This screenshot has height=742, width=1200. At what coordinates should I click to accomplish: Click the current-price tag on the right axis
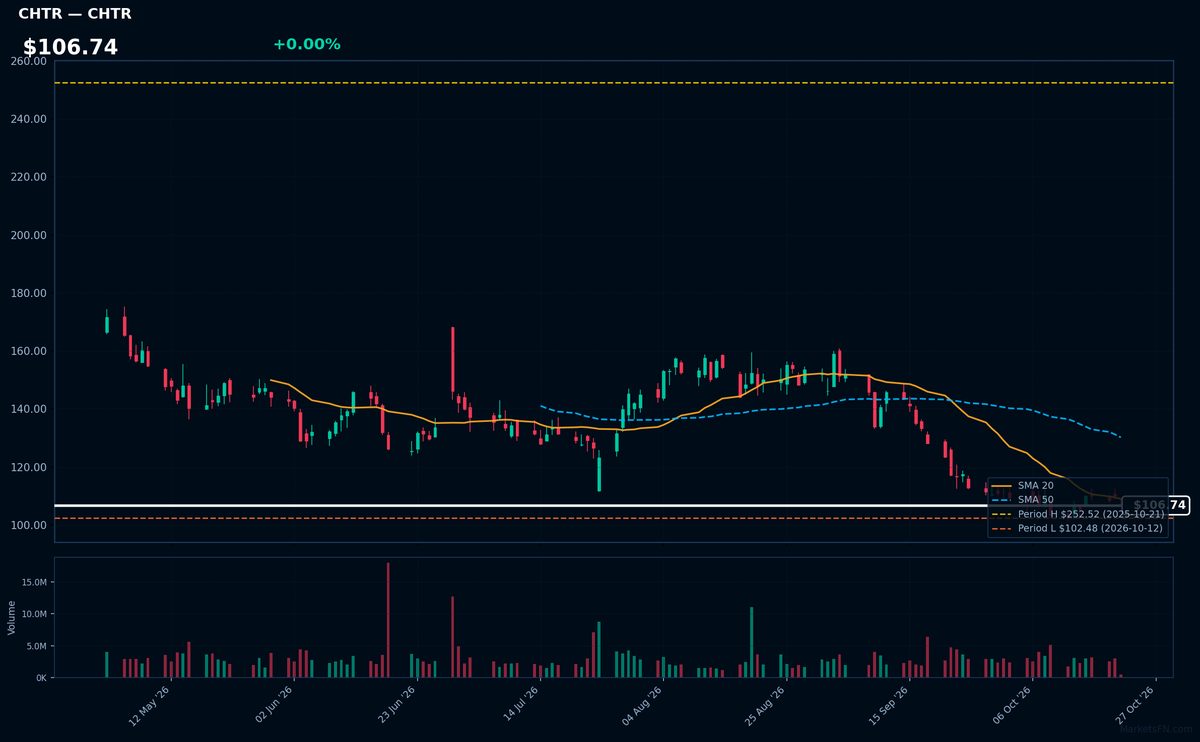[x=1155, y=506]
